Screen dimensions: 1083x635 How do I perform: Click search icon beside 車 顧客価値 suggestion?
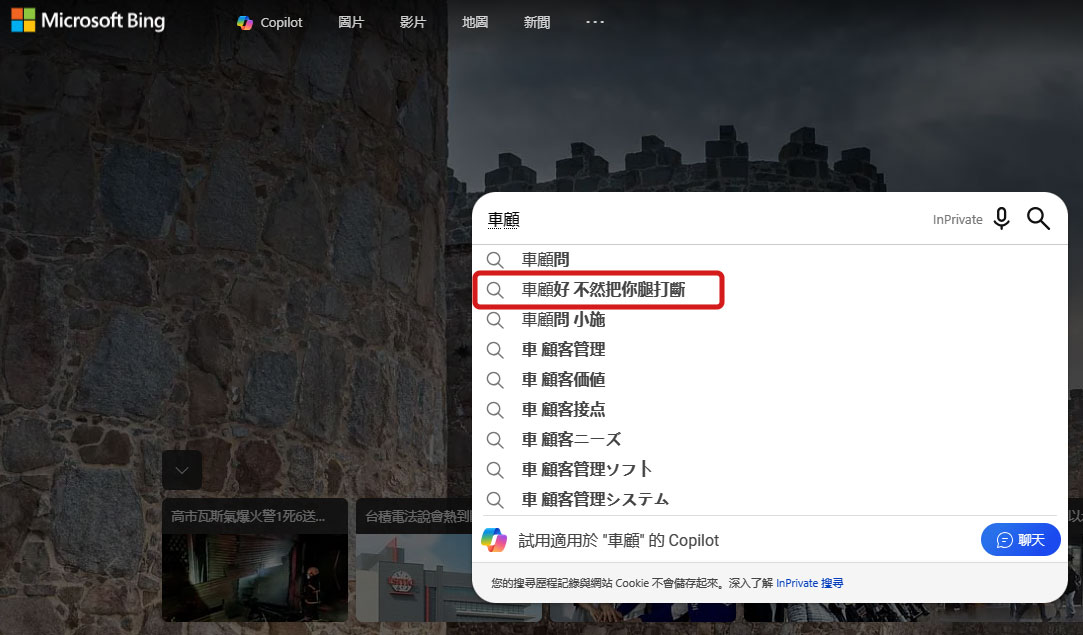pyautogui.click(x=495, y=379)
